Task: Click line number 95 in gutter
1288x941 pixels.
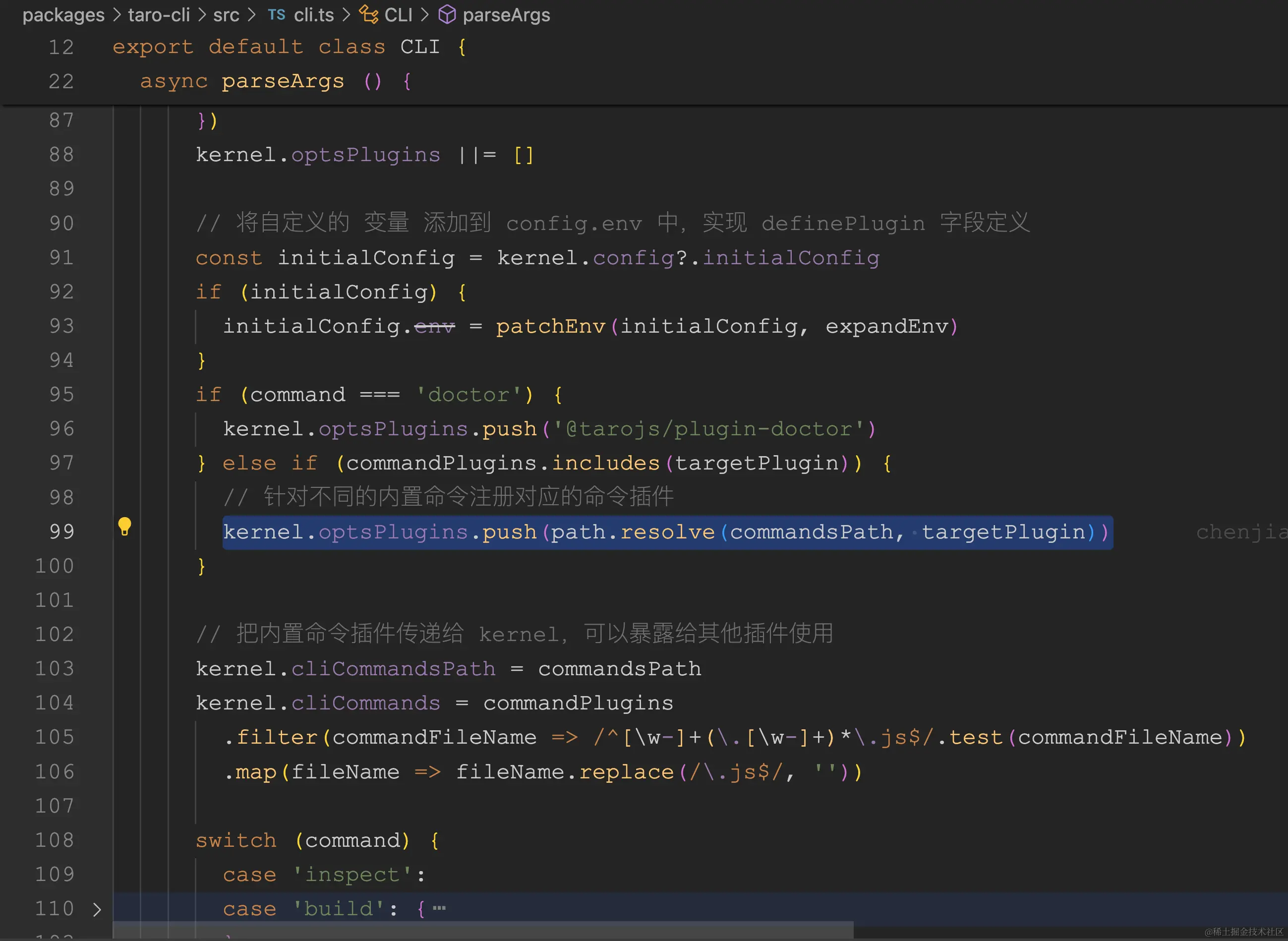Action: (61, 394)
